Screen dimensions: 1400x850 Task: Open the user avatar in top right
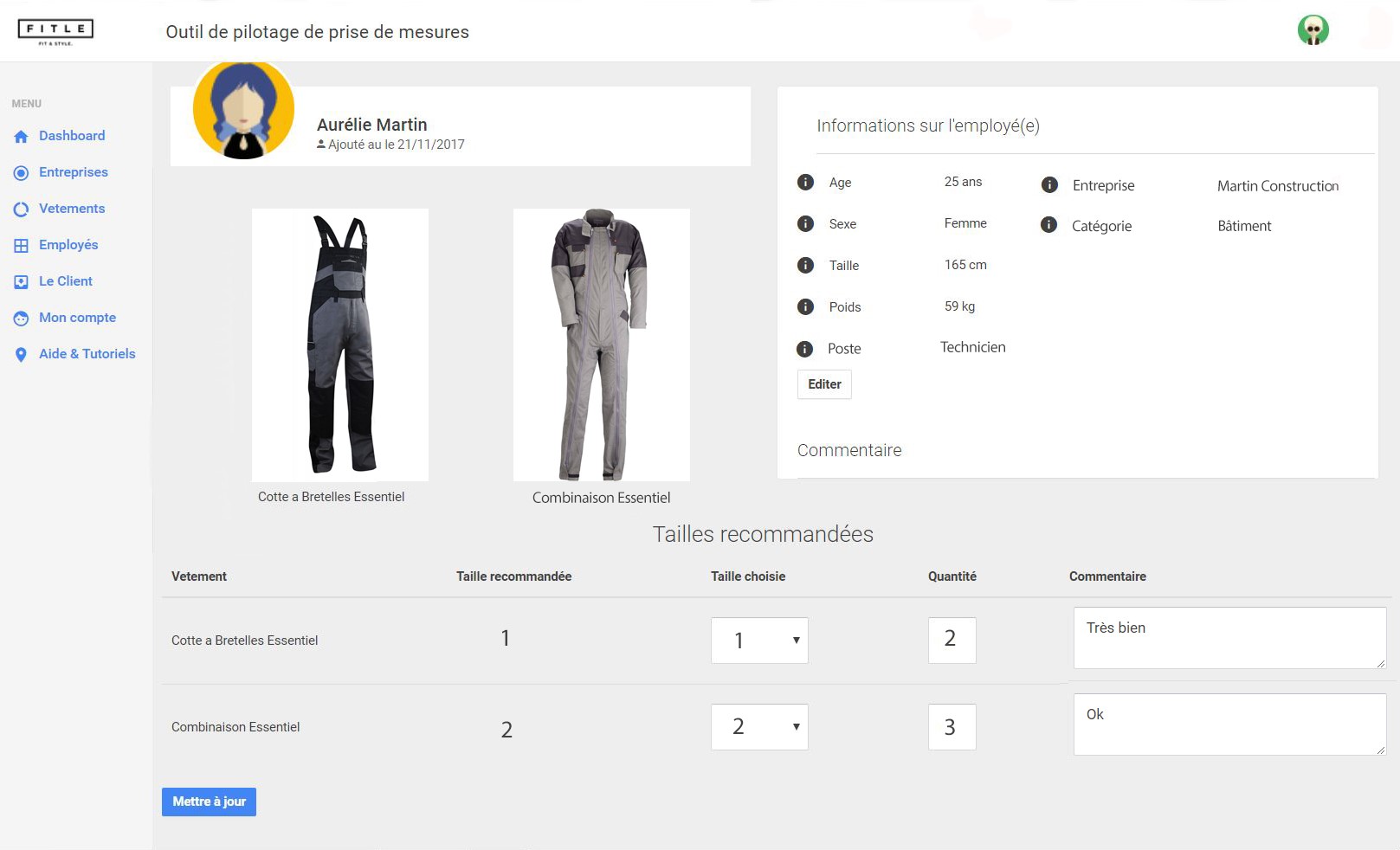(x=1313, y=30)
